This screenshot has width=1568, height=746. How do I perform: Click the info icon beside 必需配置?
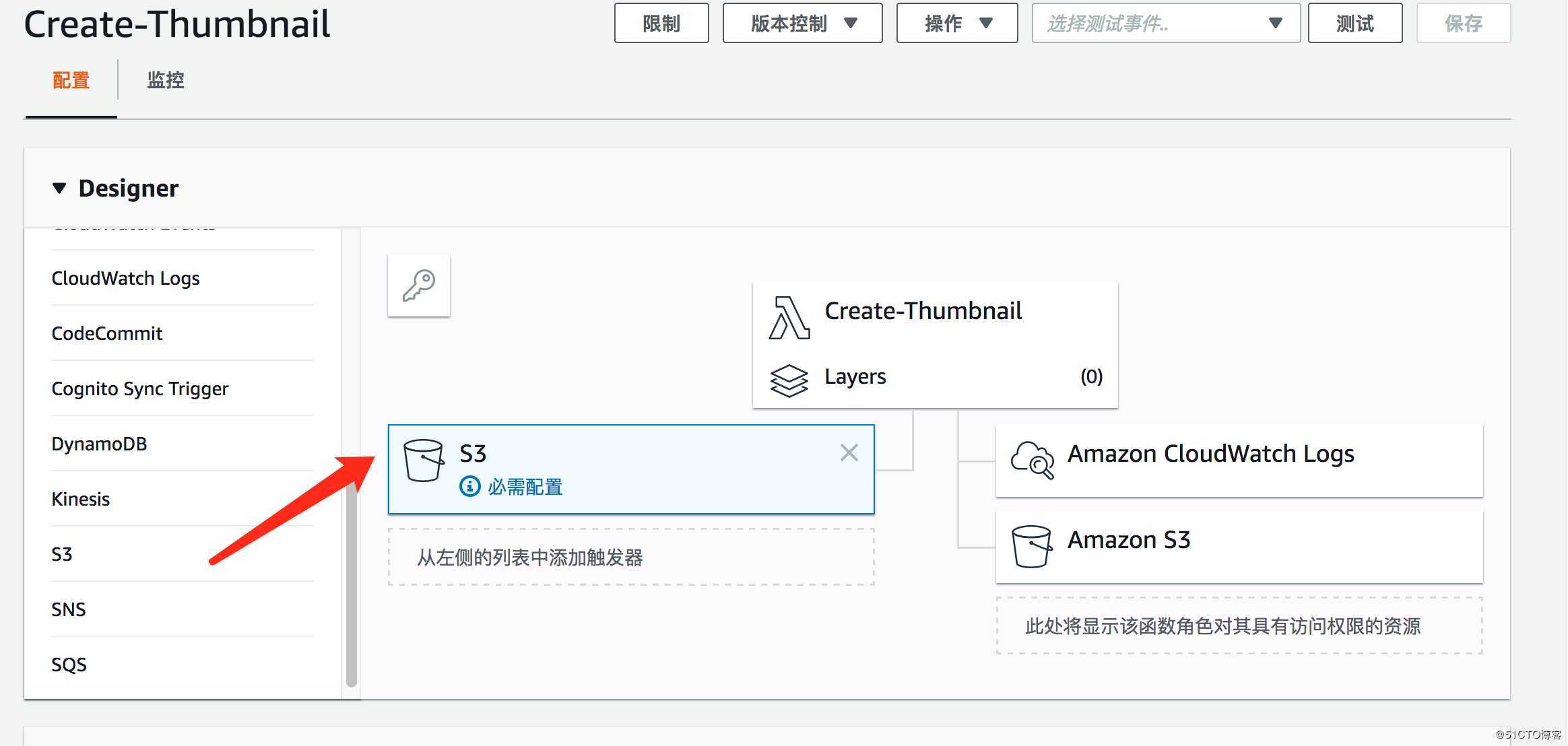(x=469, y=486)
